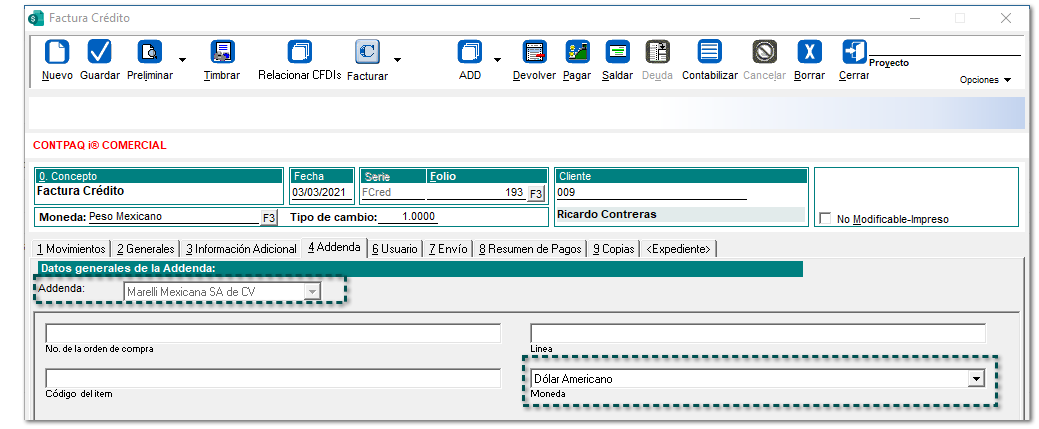Image resolution: width=1039 pixels, height=429 pixels.
Task: Click the 0. Concepto header
Action: click(159, 176)
